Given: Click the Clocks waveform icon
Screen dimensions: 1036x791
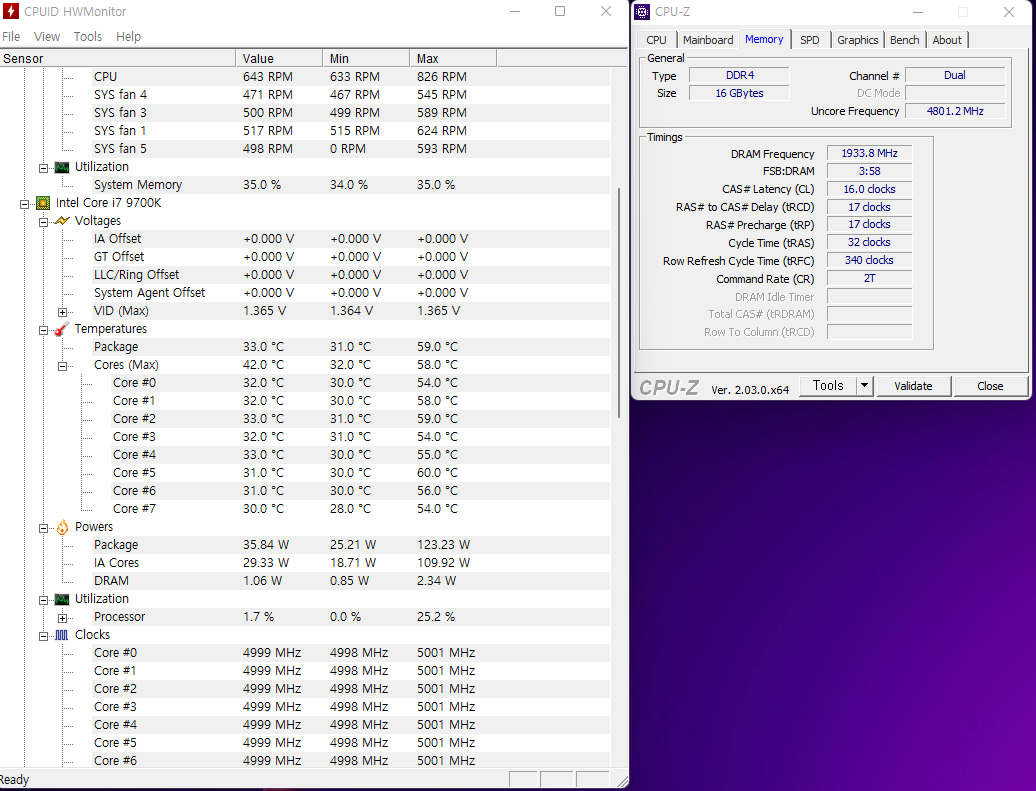Looking at the screenshot, I should [61, 635].
